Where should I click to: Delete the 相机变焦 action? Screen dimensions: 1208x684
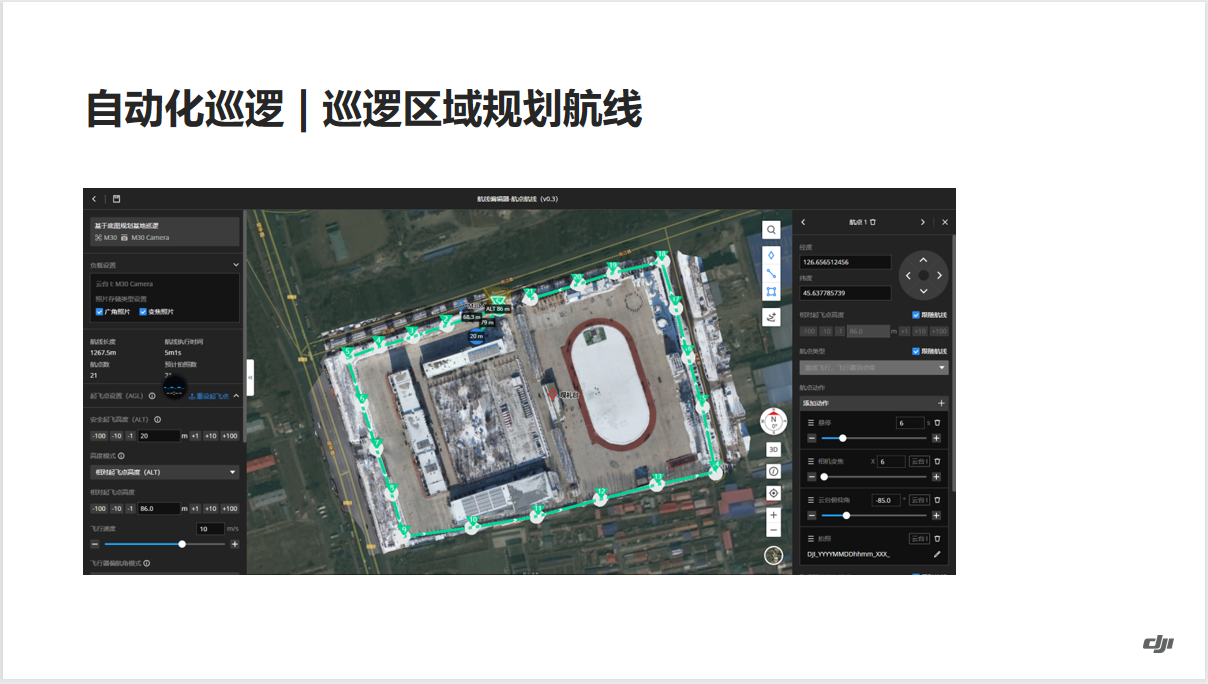tap(937, 461)
